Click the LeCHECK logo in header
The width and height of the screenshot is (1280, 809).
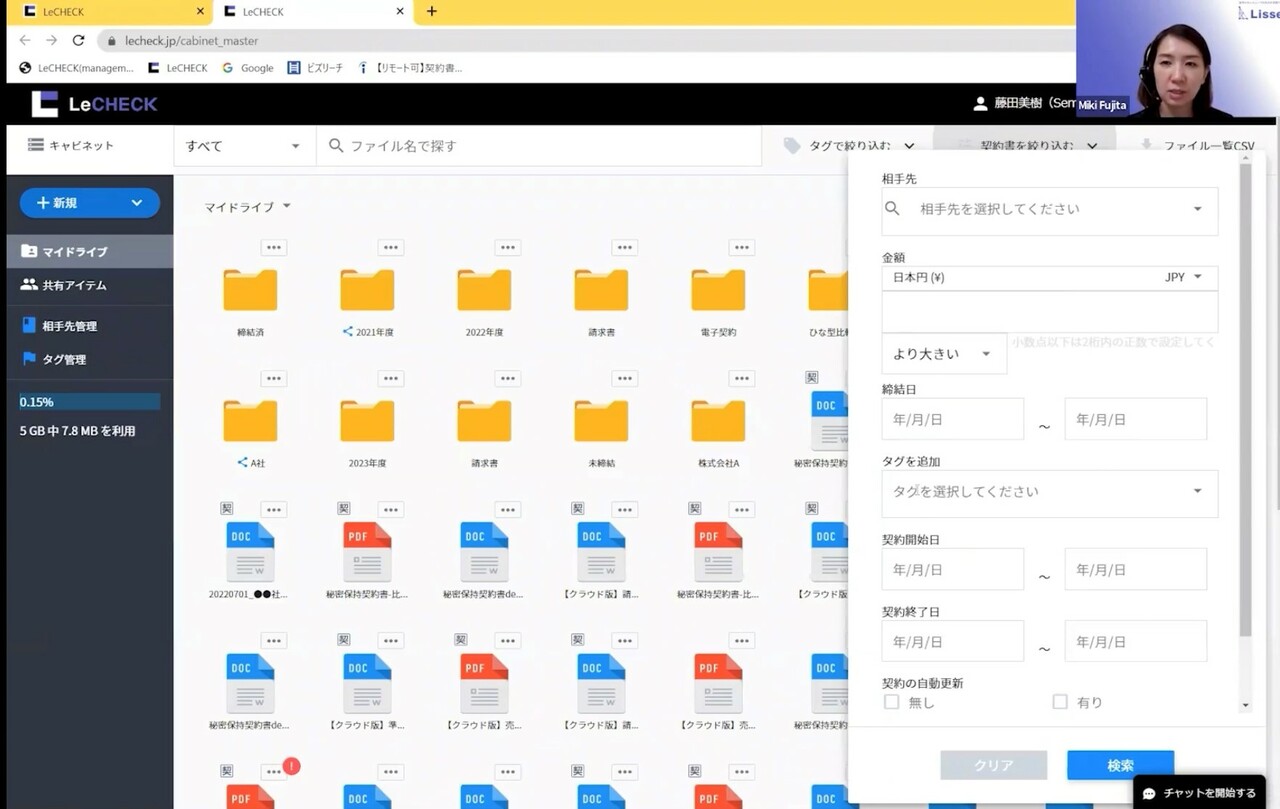94,104
